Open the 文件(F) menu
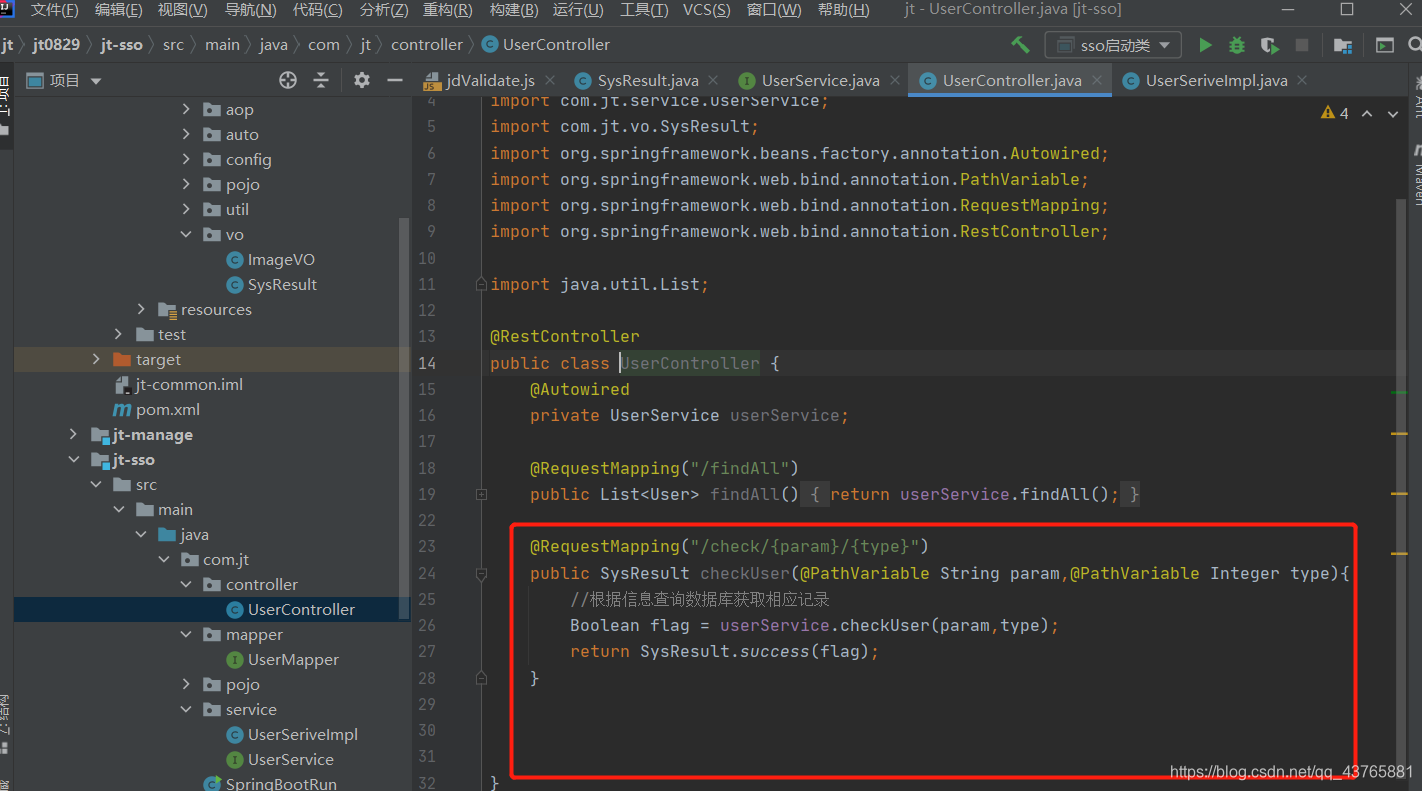The image size is (1422, 791). pyautogui.click(x=55, y=10)
